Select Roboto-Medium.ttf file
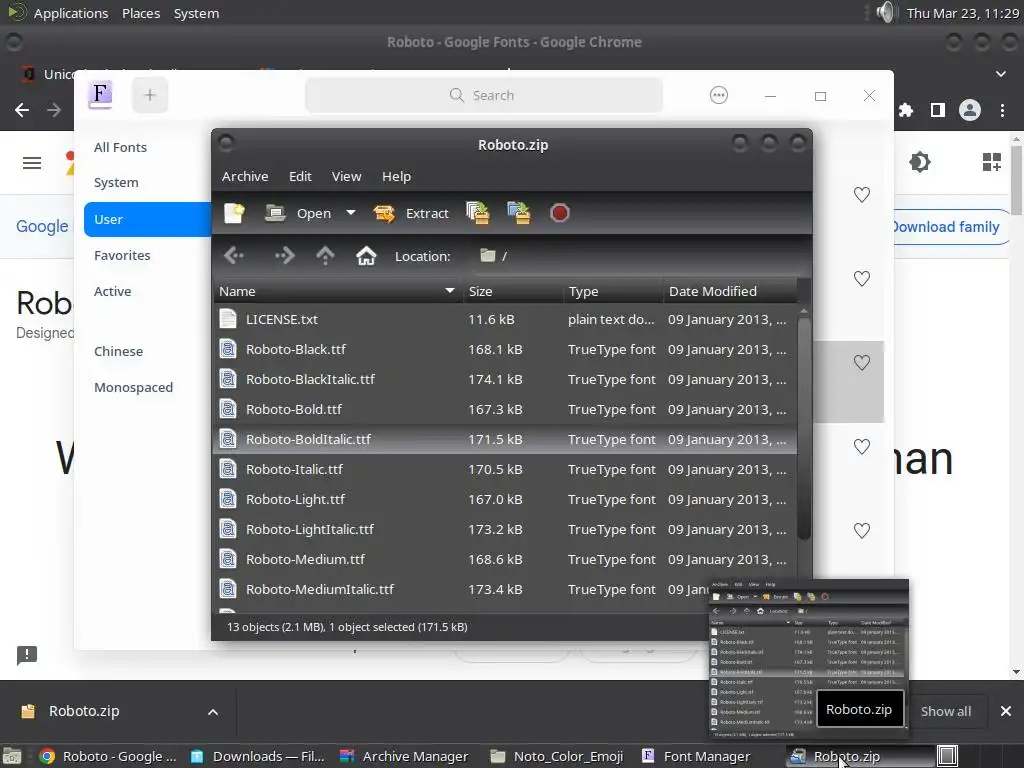The height and width of the screenshot is (768, 1024). point(505,560)
